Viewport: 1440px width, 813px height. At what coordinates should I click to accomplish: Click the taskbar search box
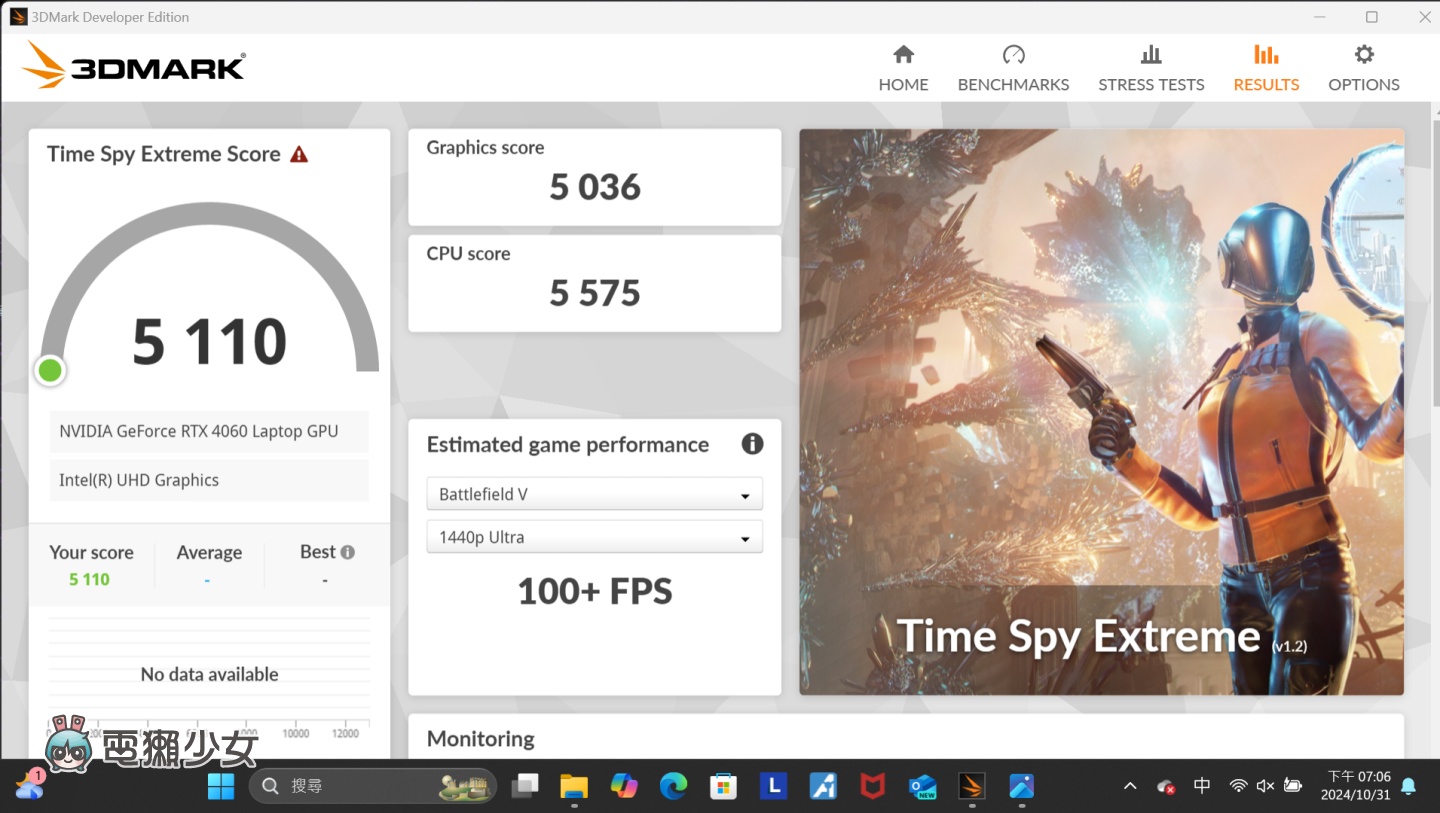tap(372, 786)
